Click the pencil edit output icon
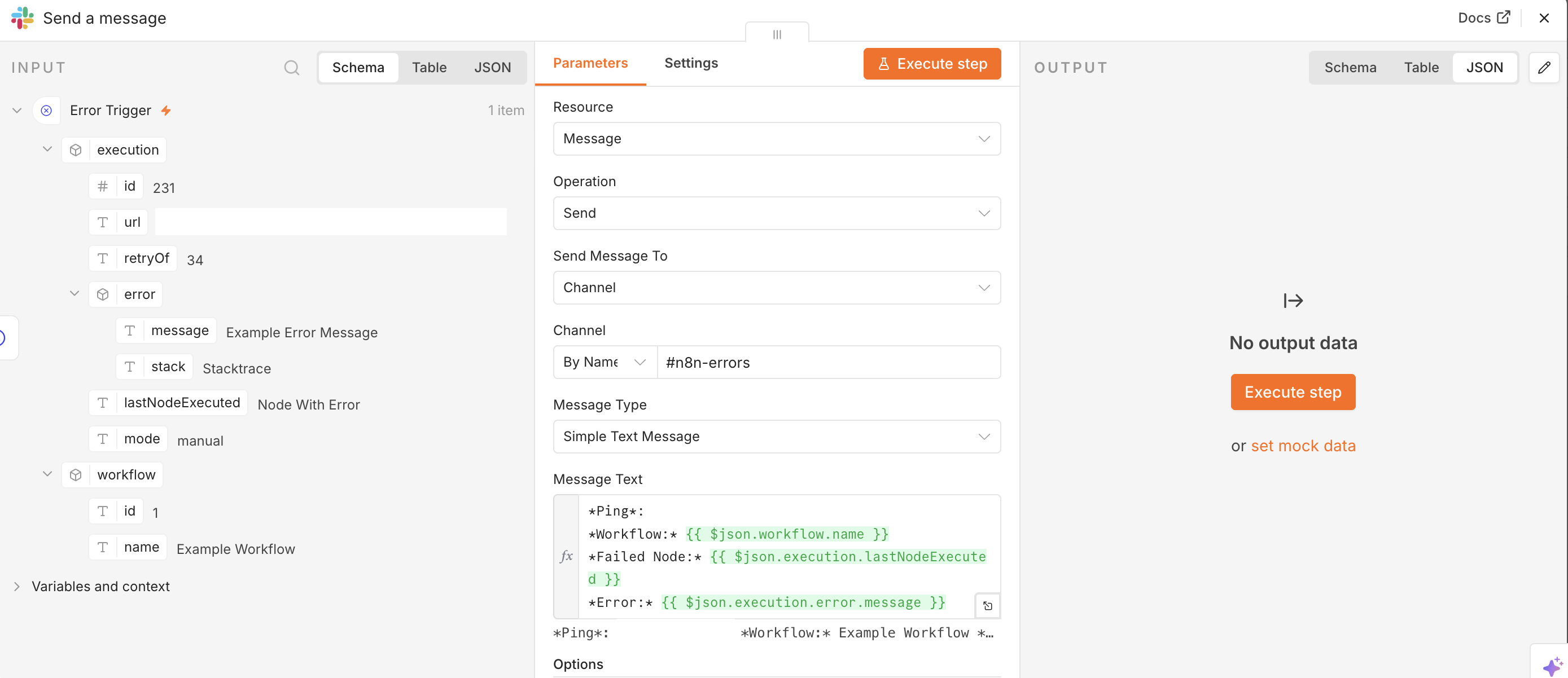Image resolution: width=1568 pixels, height=678 pixels. pos(1544,68)
